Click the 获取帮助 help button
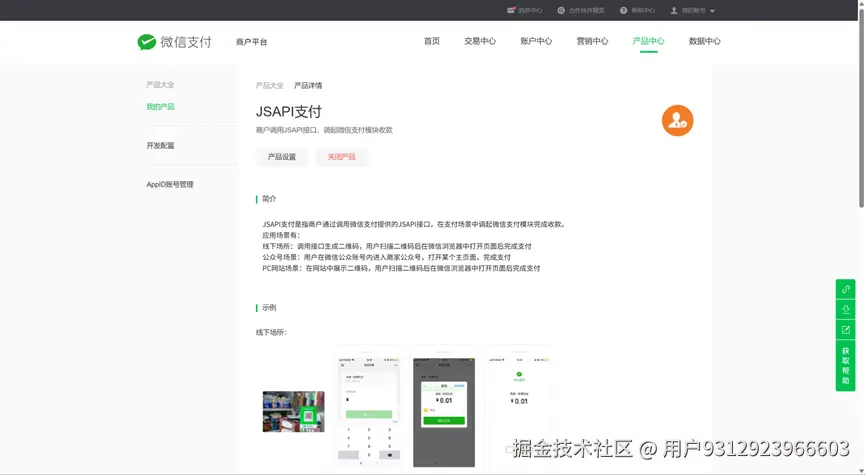 pyautogui.click(x=845, y=366)
